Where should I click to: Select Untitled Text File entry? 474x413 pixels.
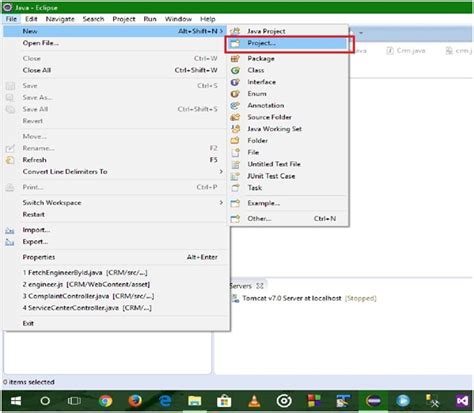tap(288, 164)
